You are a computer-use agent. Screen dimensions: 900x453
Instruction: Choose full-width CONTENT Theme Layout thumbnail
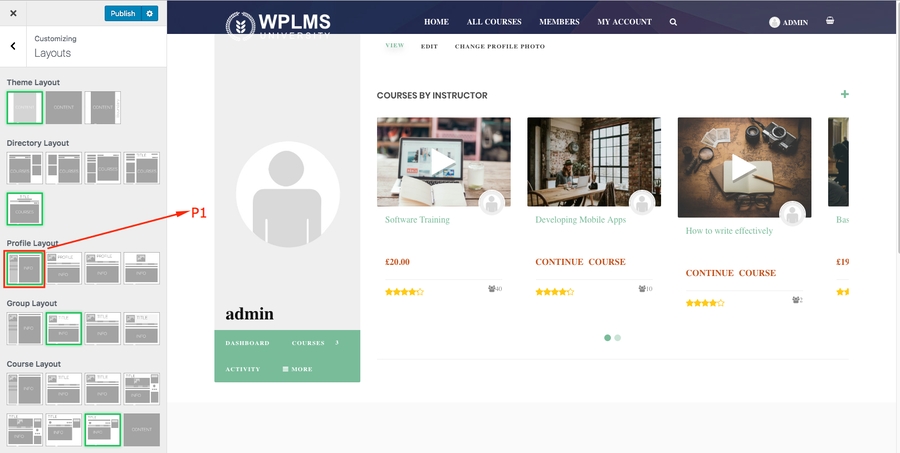coord(64,107)
